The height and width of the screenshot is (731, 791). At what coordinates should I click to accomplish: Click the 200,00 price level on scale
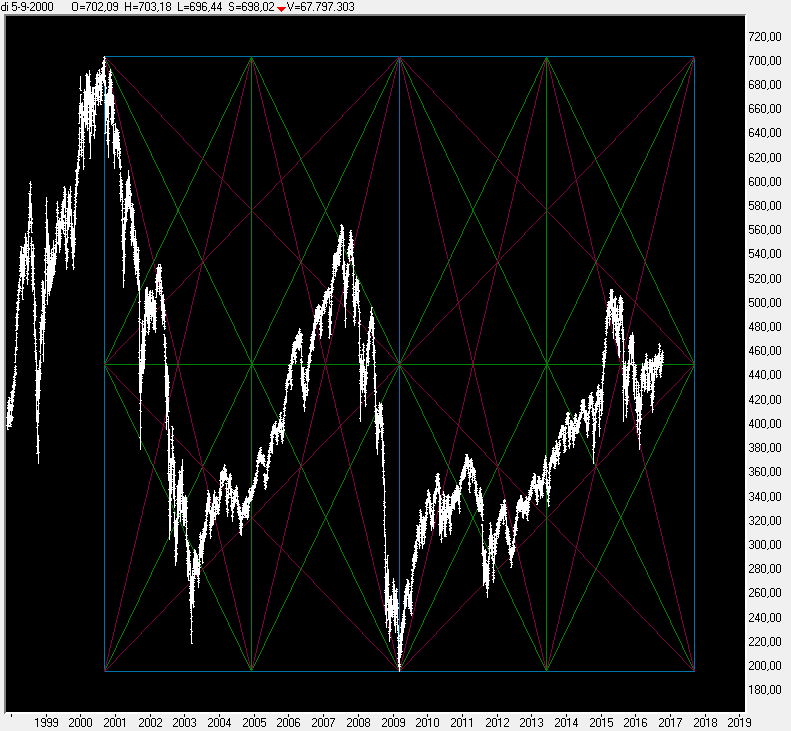765,666
